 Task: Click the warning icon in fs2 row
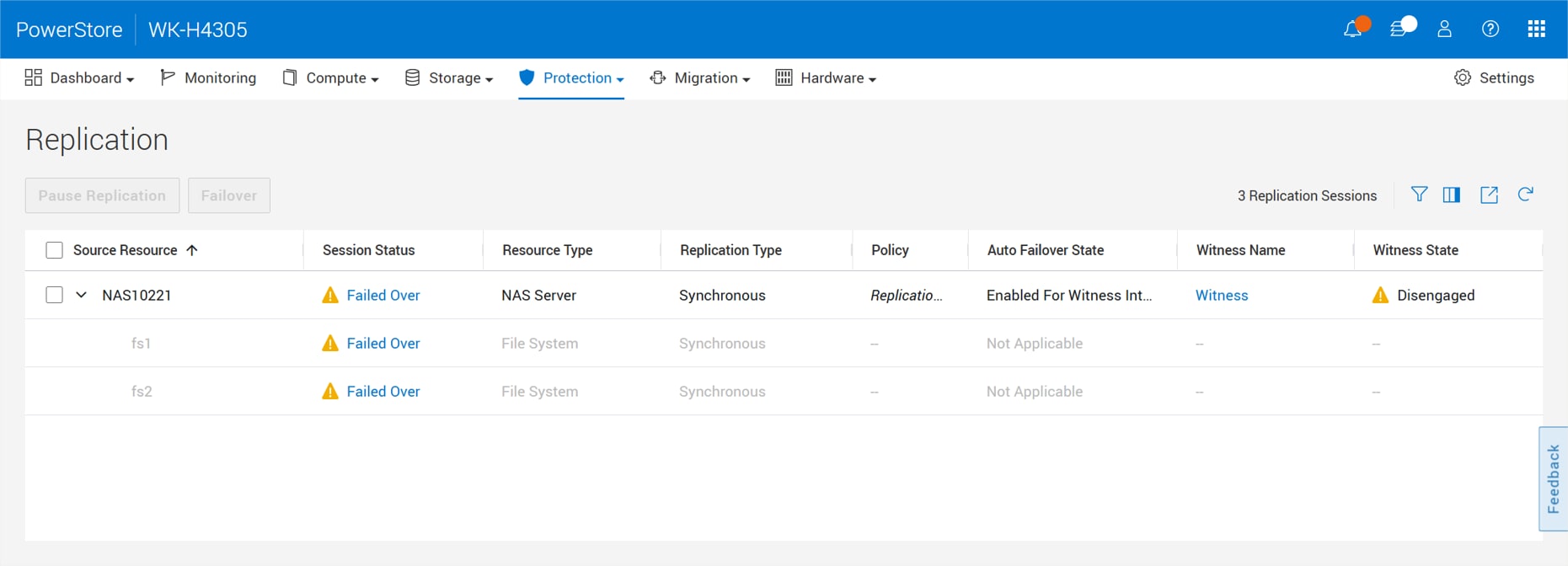[330, 391]
